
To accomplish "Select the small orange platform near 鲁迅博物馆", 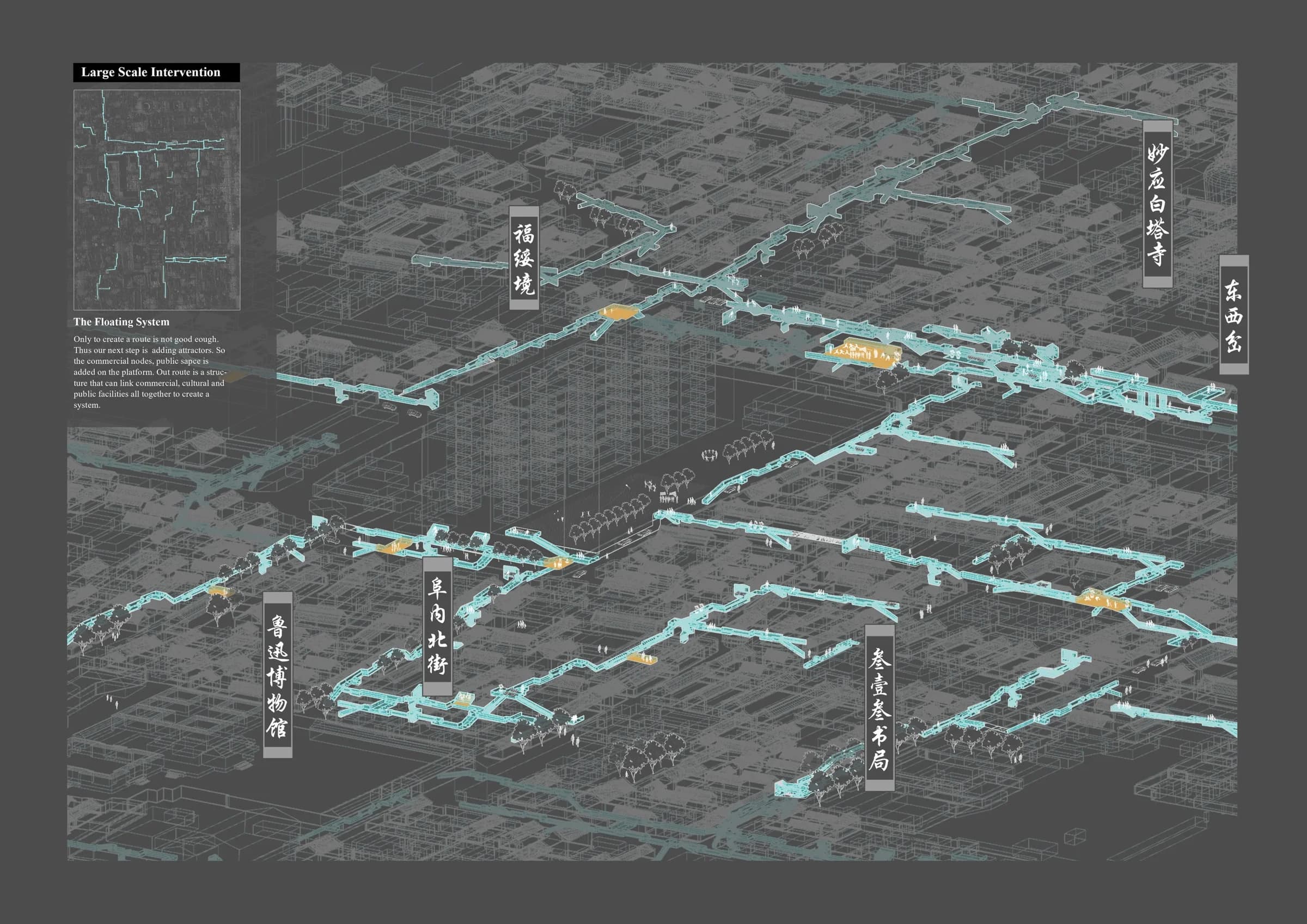I will (x=219, y=591).
